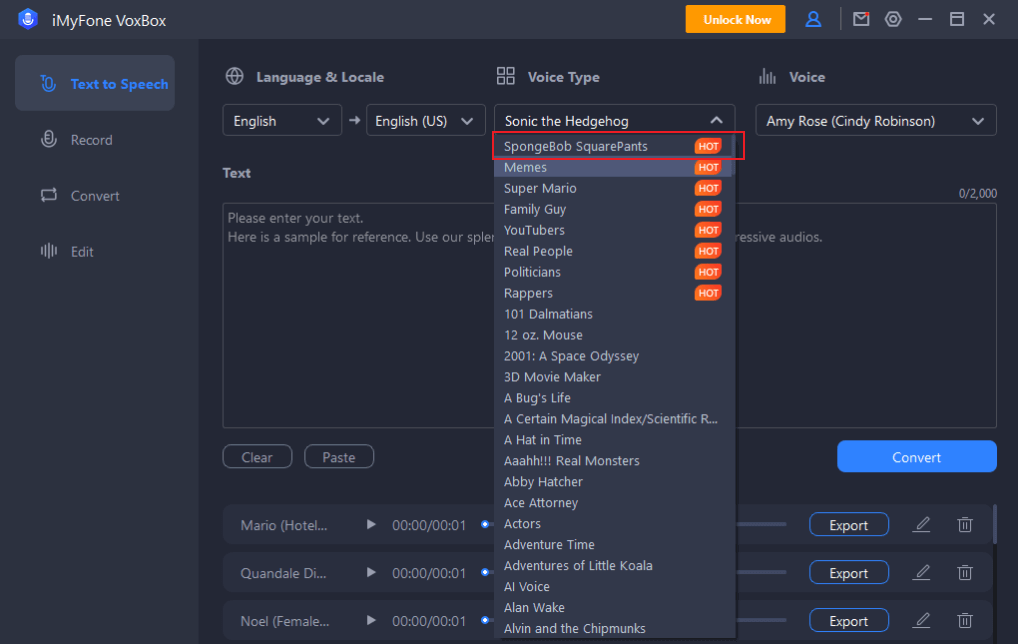Click the Quandale clip progress slider handle
This screenshot has width=1018, height=644.
click(485, 572)
